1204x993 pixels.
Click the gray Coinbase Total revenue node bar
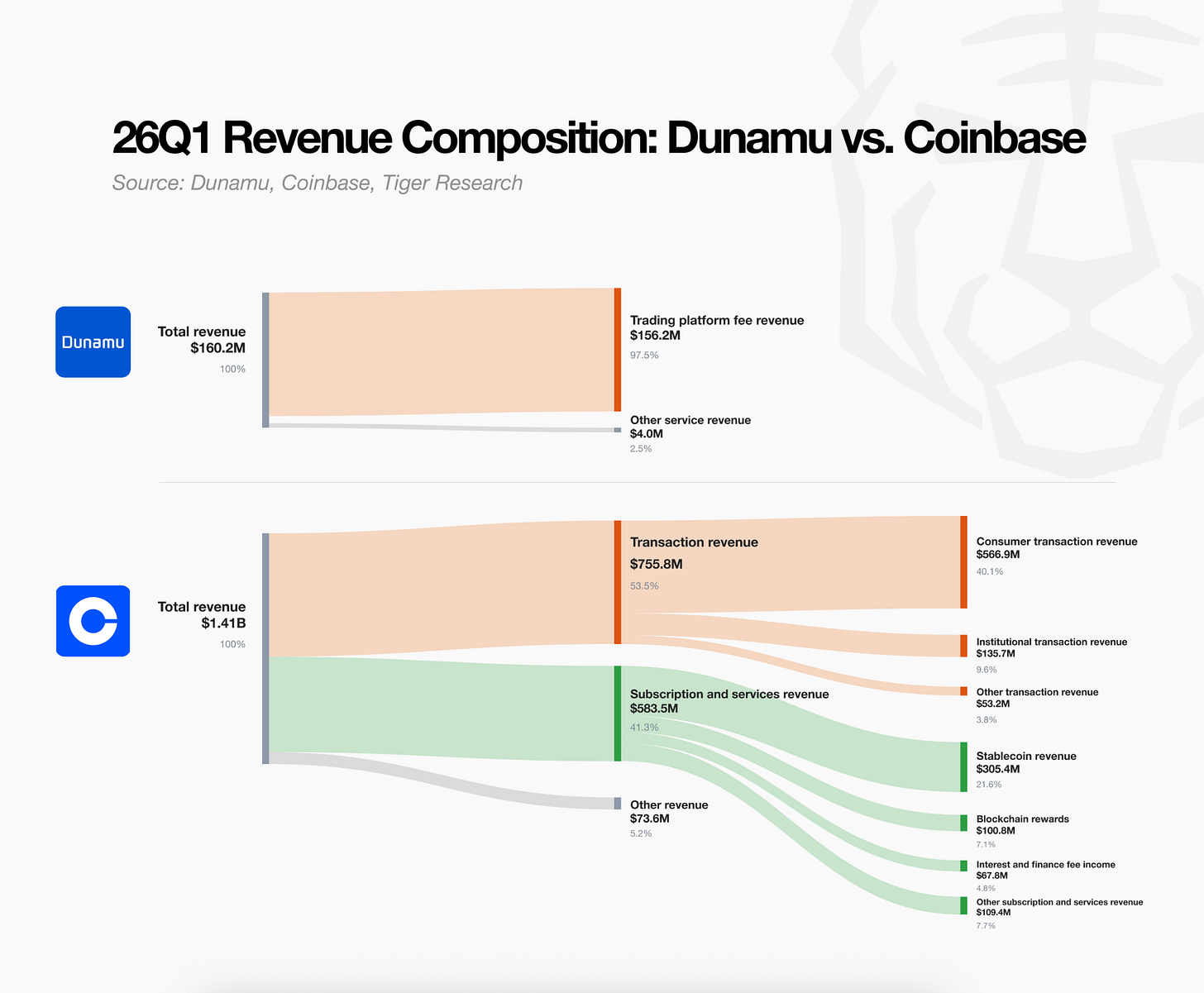point(265,649)
